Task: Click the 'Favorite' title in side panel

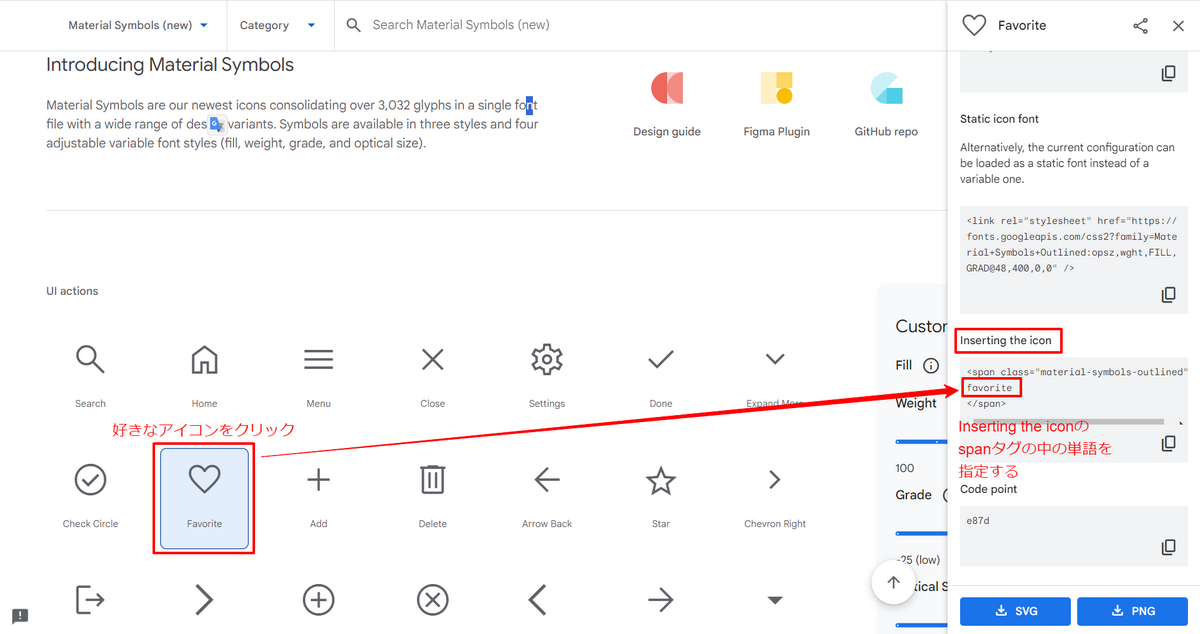Action: click(1022, 26)
